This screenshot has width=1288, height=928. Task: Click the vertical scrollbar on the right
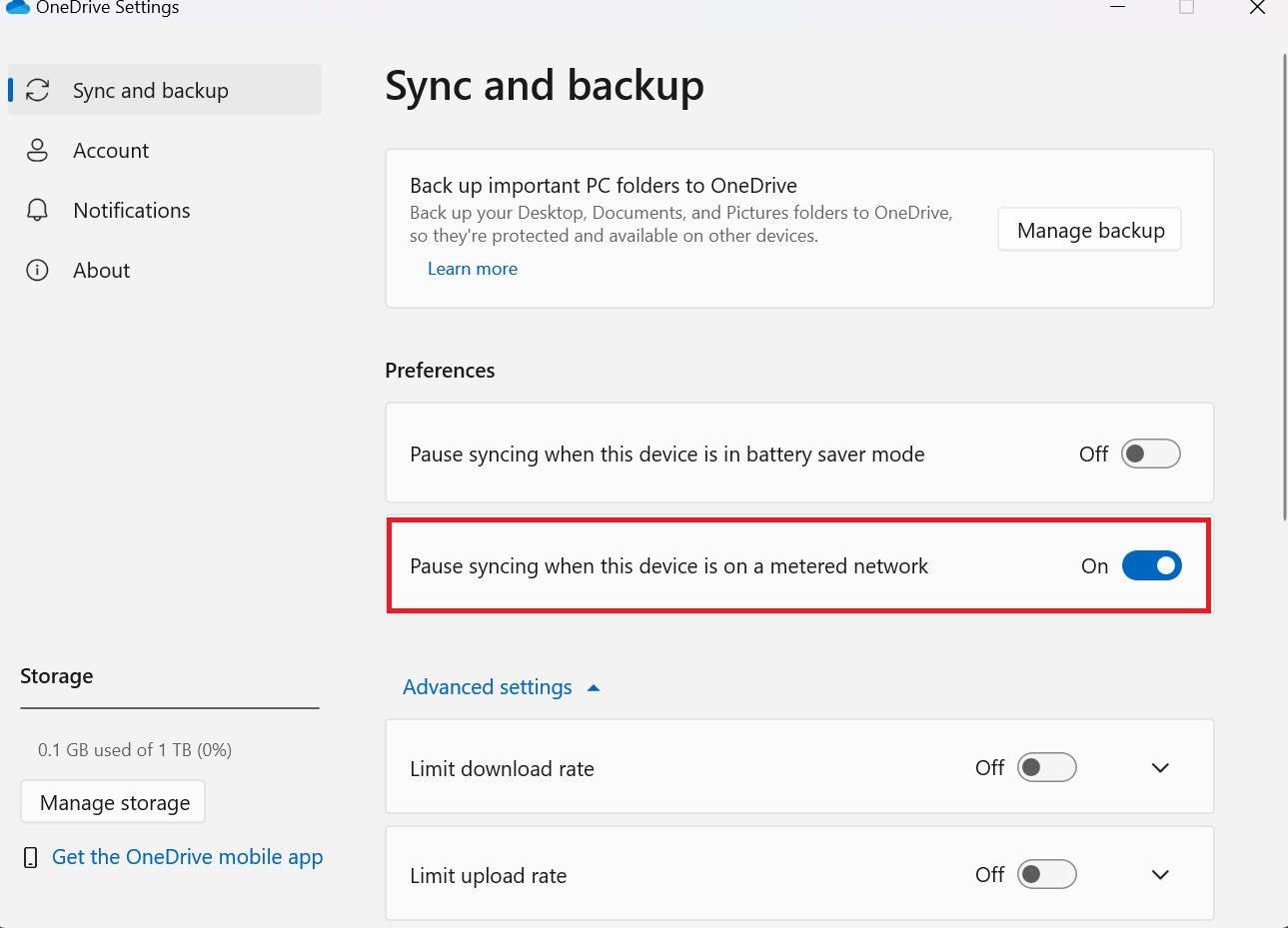point(1284,288)
